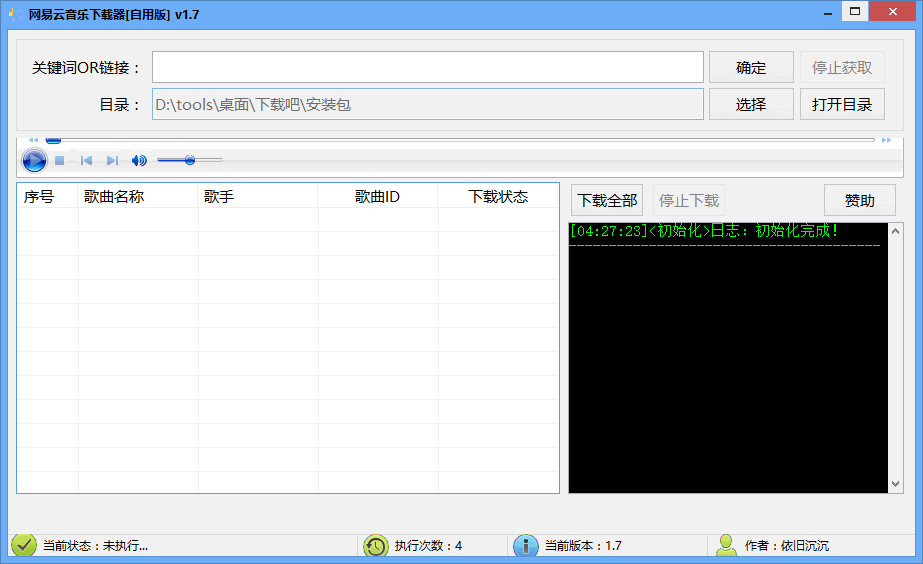Skip to next track icon
The height and width of the screenshot is (564, 923).
click(112, 160)
